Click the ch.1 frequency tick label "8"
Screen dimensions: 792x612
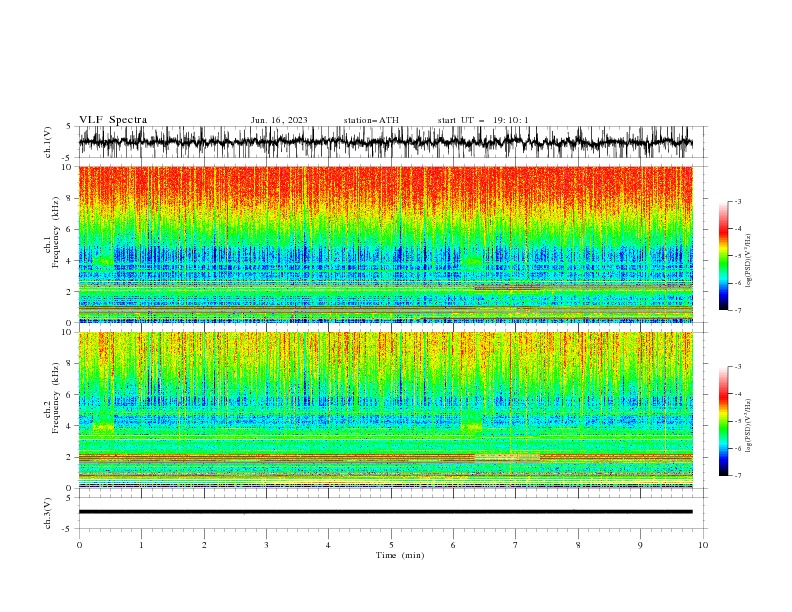click(70, 198)
